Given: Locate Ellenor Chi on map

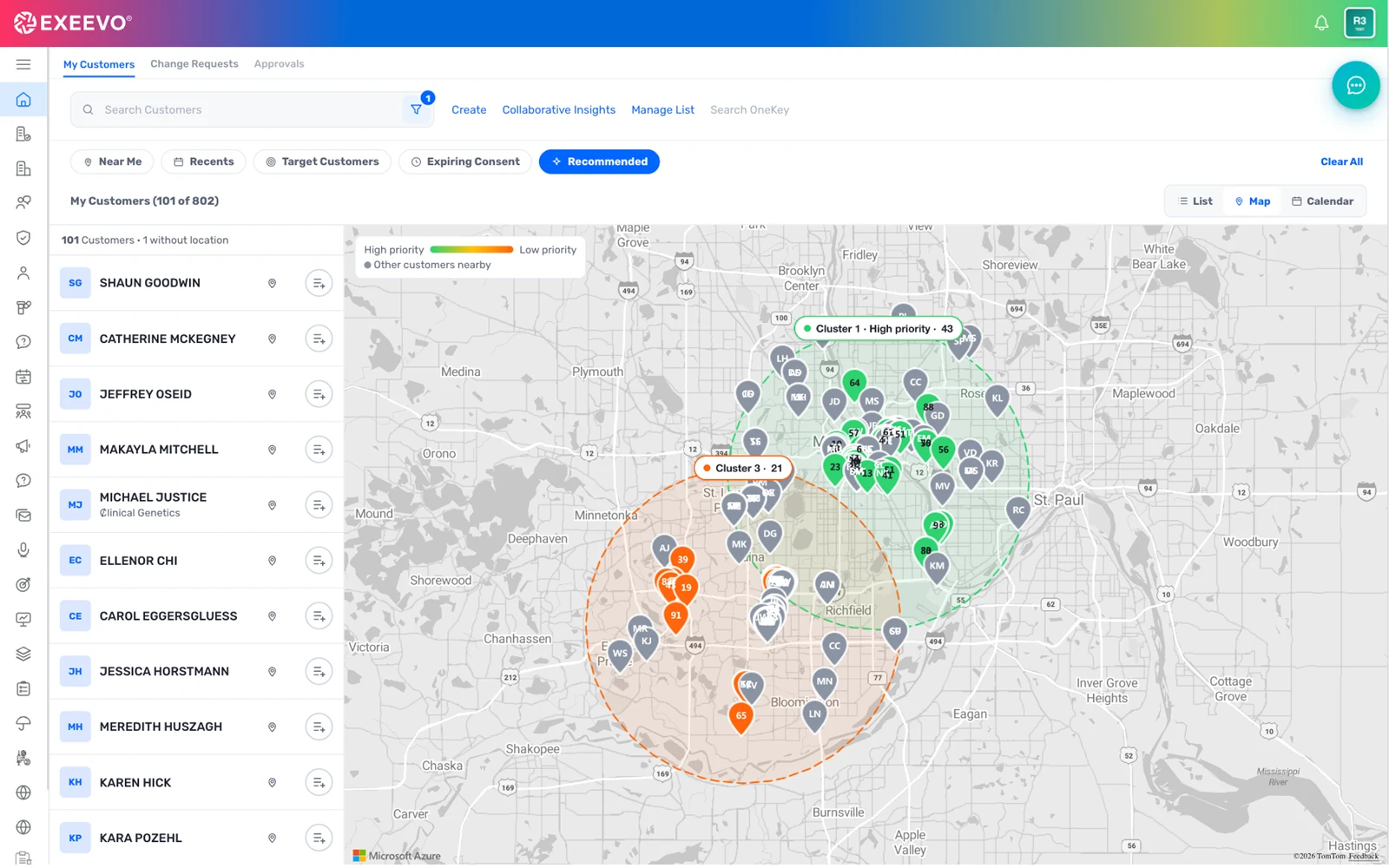Looking at the screenshot, I should 272,561.
